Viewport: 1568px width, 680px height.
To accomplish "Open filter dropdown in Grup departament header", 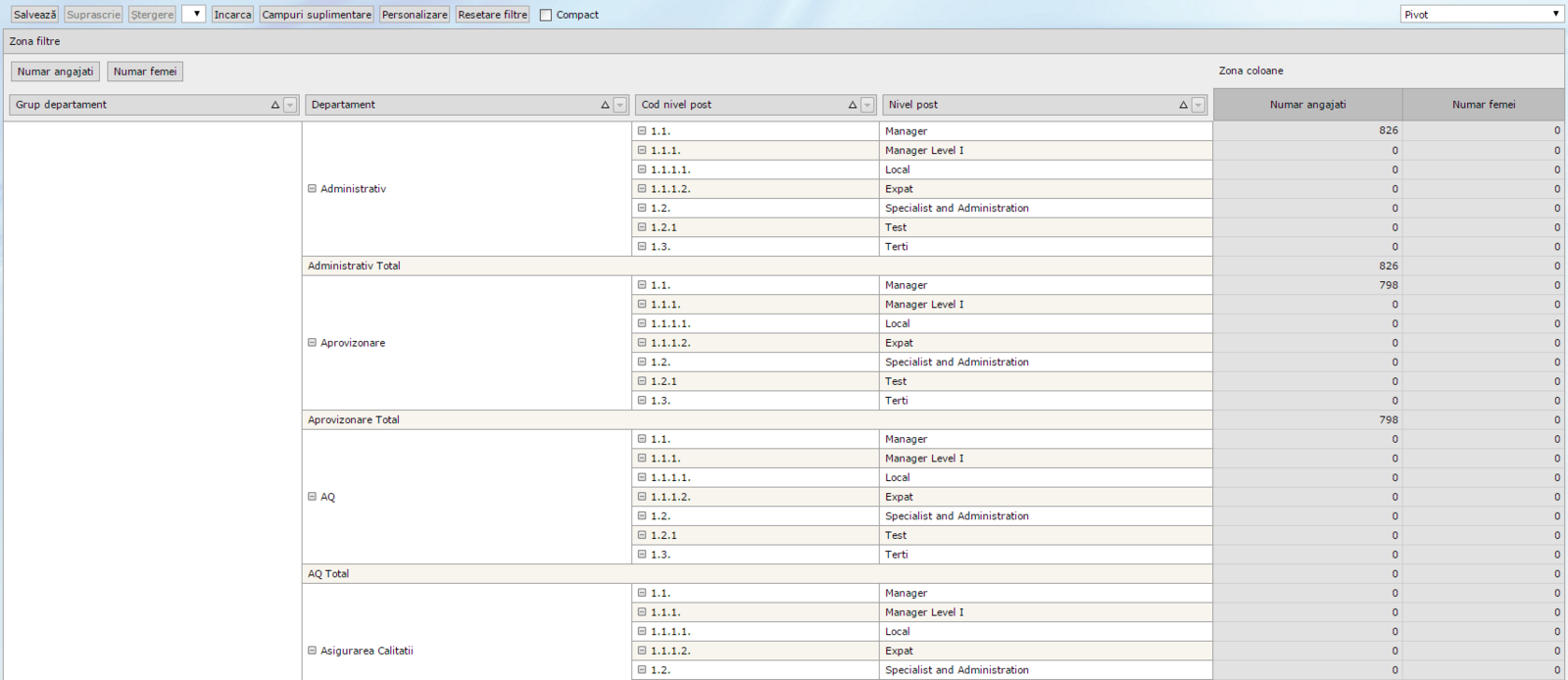I will pos(290,105).
